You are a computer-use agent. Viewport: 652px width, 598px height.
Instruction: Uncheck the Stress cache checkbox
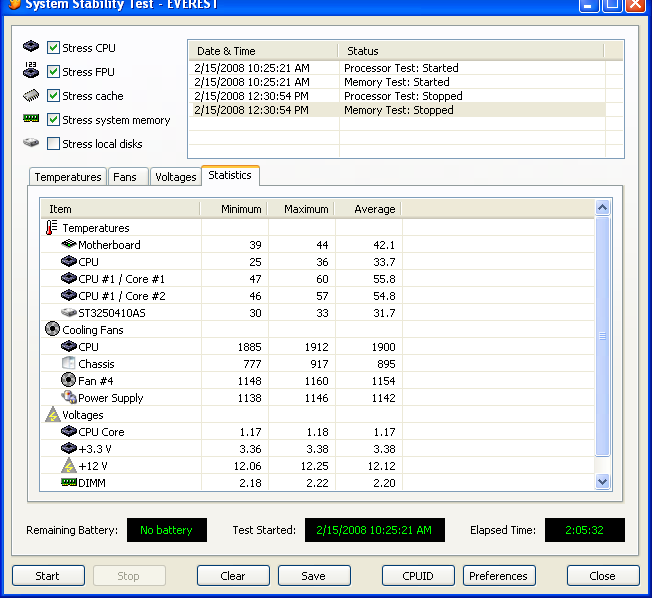tap(53, 96)
